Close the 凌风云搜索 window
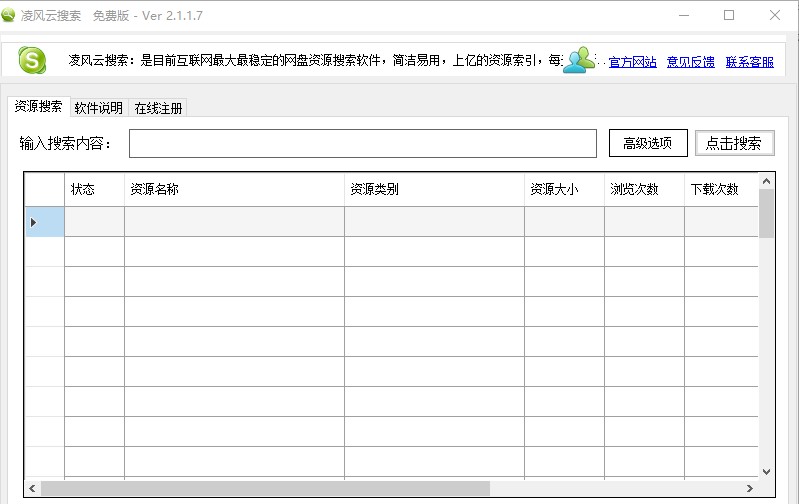This screenshot has height=504, width=799. [775, 15]
